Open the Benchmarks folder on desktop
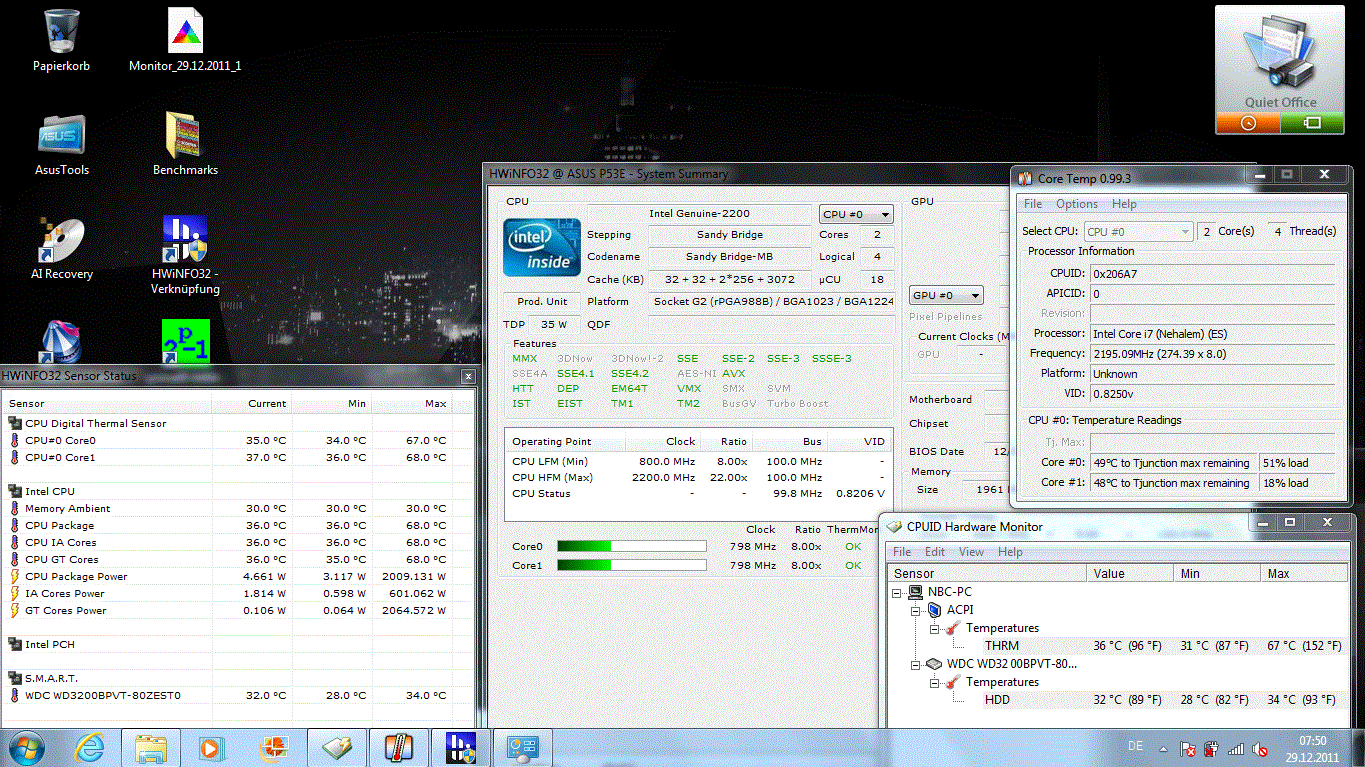The image size is (1365, 767). coord(184,137)
